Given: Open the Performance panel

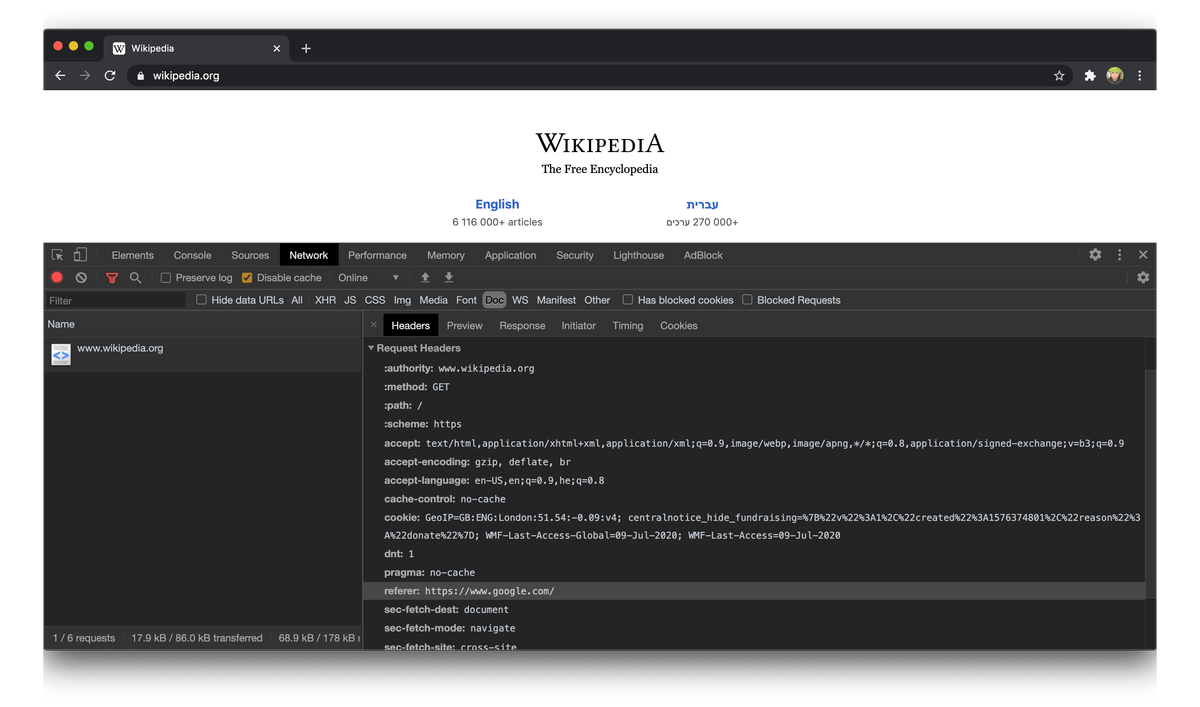Looking at the screenshot, I should [377, 255].
